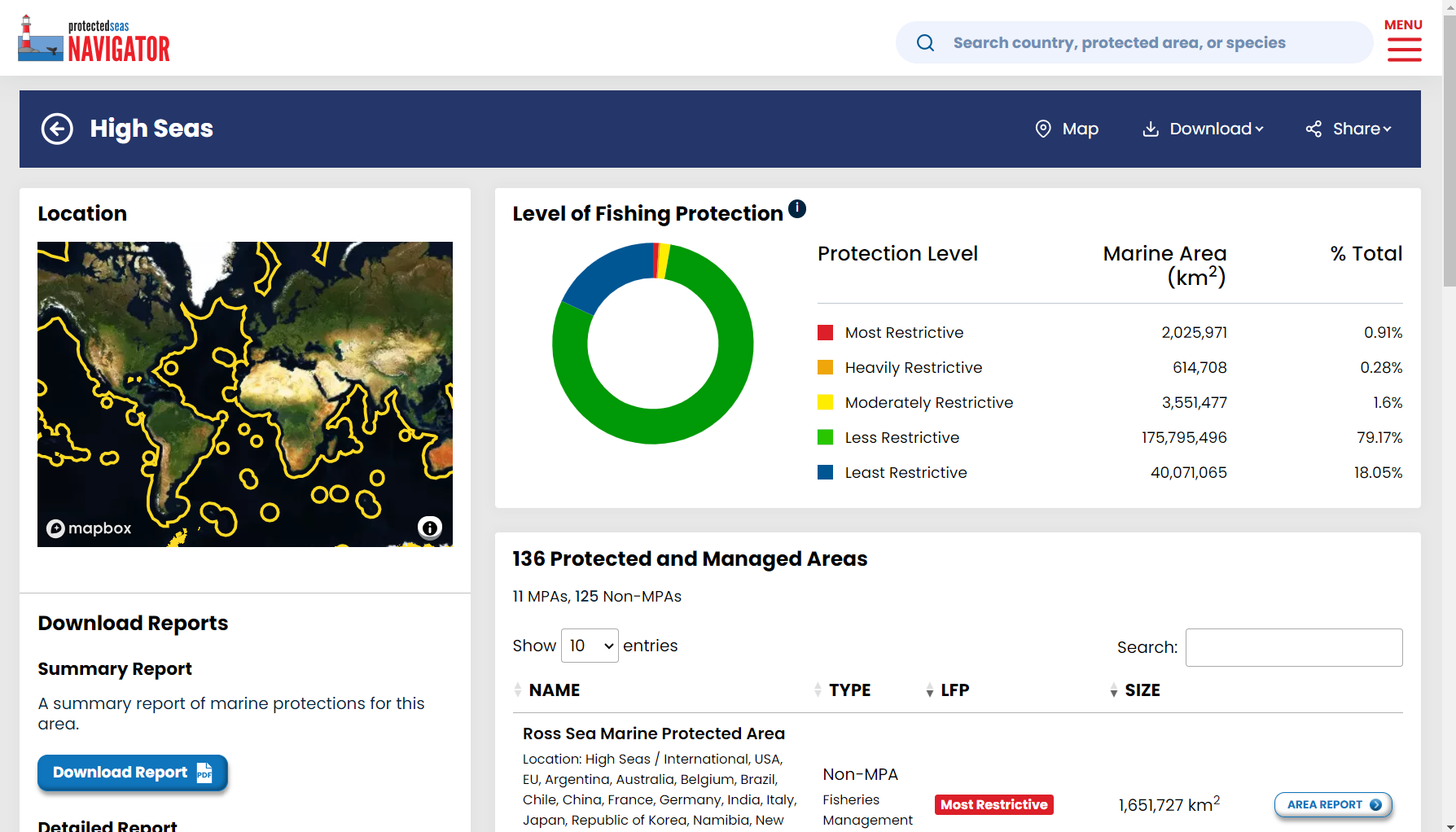This screenshot has width=1456, height=832.
Task: Click the Download Report button
Action: 132,772
